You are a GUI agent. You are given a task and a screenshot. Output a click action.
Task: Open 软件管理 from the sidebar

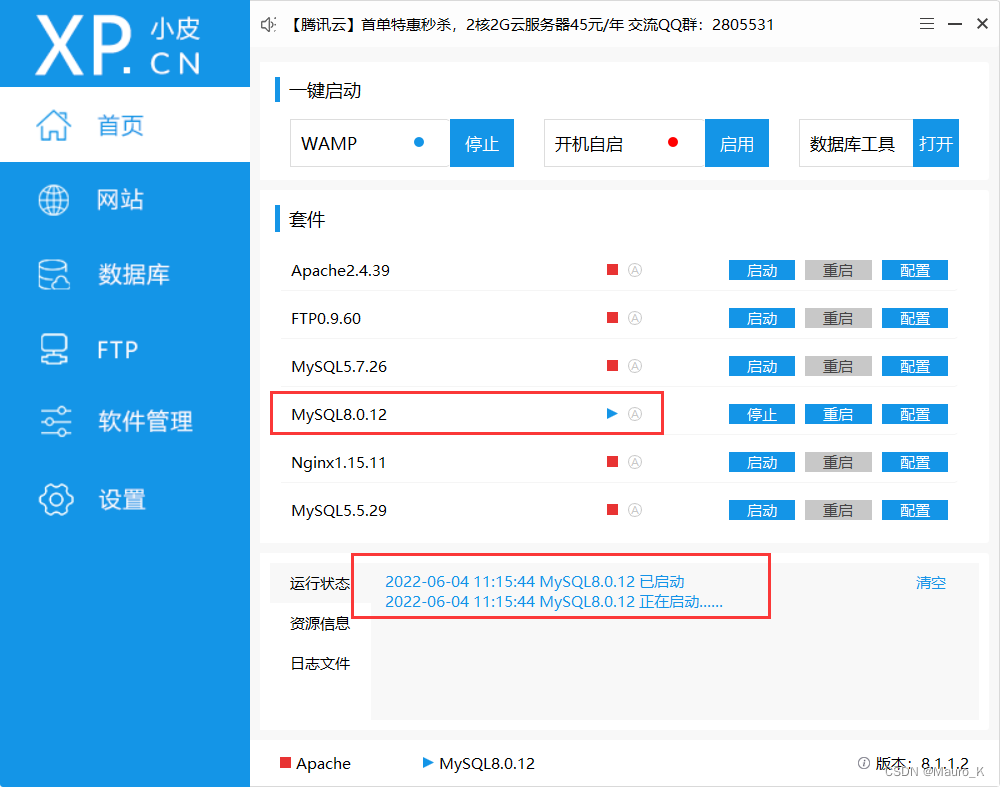click(132, 421)
